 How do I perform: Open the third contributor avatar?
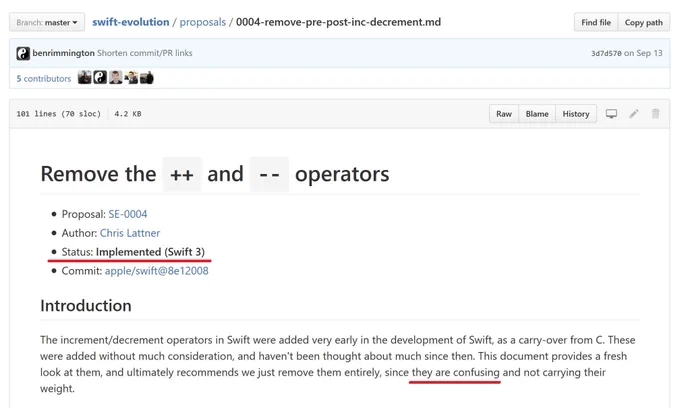click(x=116, y=77)
